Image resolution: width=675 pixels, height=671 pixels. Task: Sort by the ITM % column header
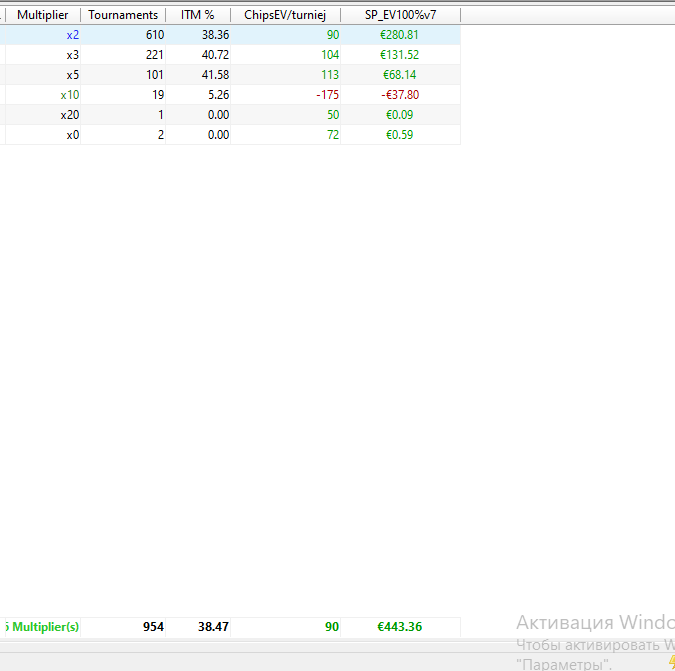(x=198, y=15)
